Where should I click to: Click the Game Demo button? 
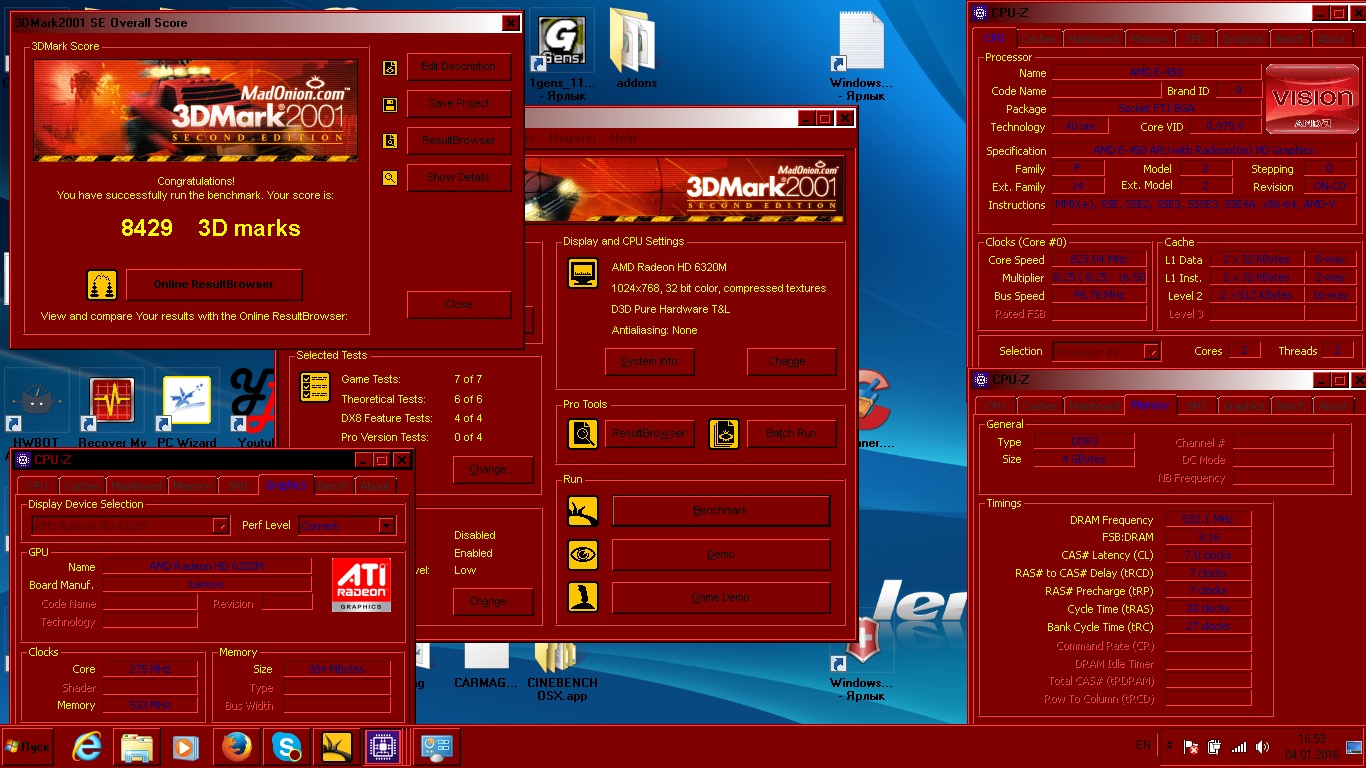721,598
